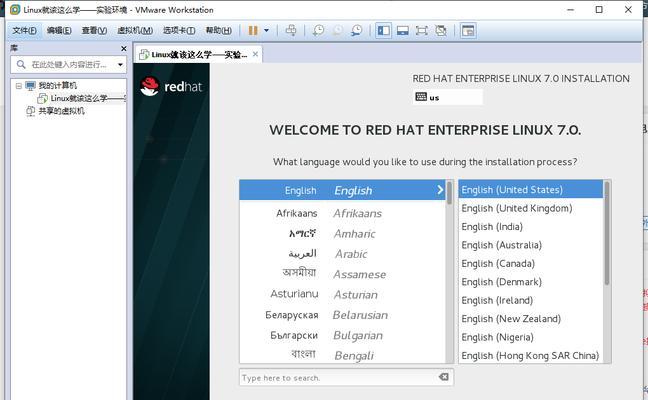The height and width of the screenshot is (400, 648).
Task: Collapse the 我的计算机 tree node
Action: click(19, 86)
